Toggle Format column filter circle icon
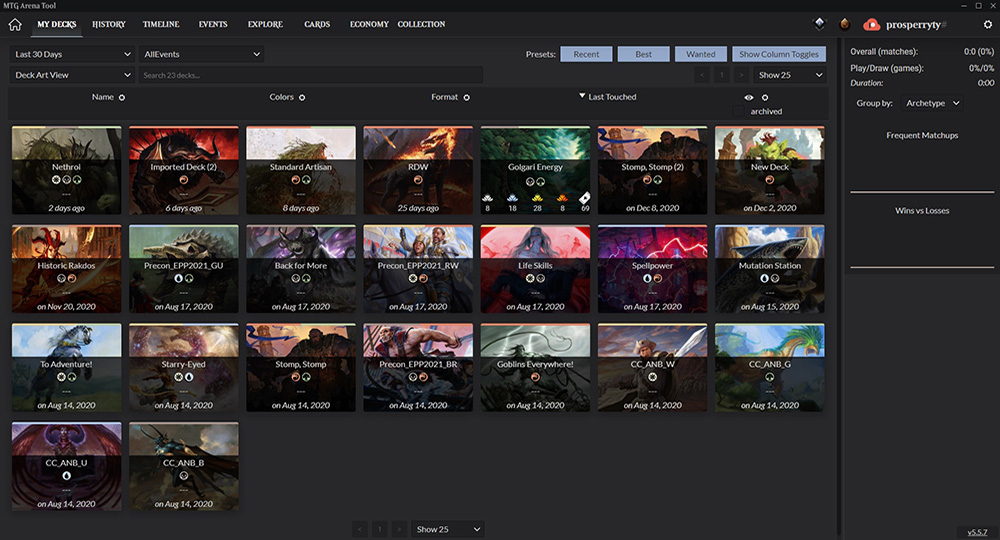 (x=467, y=98)
